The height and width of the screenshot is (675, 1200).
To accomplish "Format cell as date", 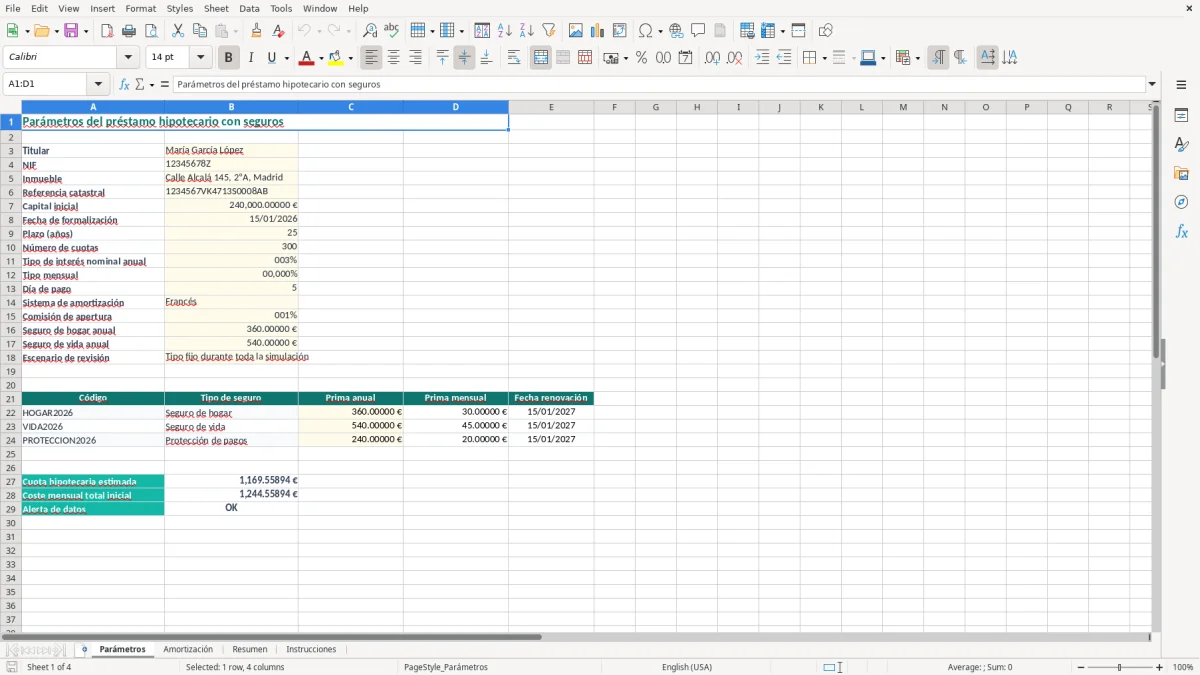I will pos(686,58).
